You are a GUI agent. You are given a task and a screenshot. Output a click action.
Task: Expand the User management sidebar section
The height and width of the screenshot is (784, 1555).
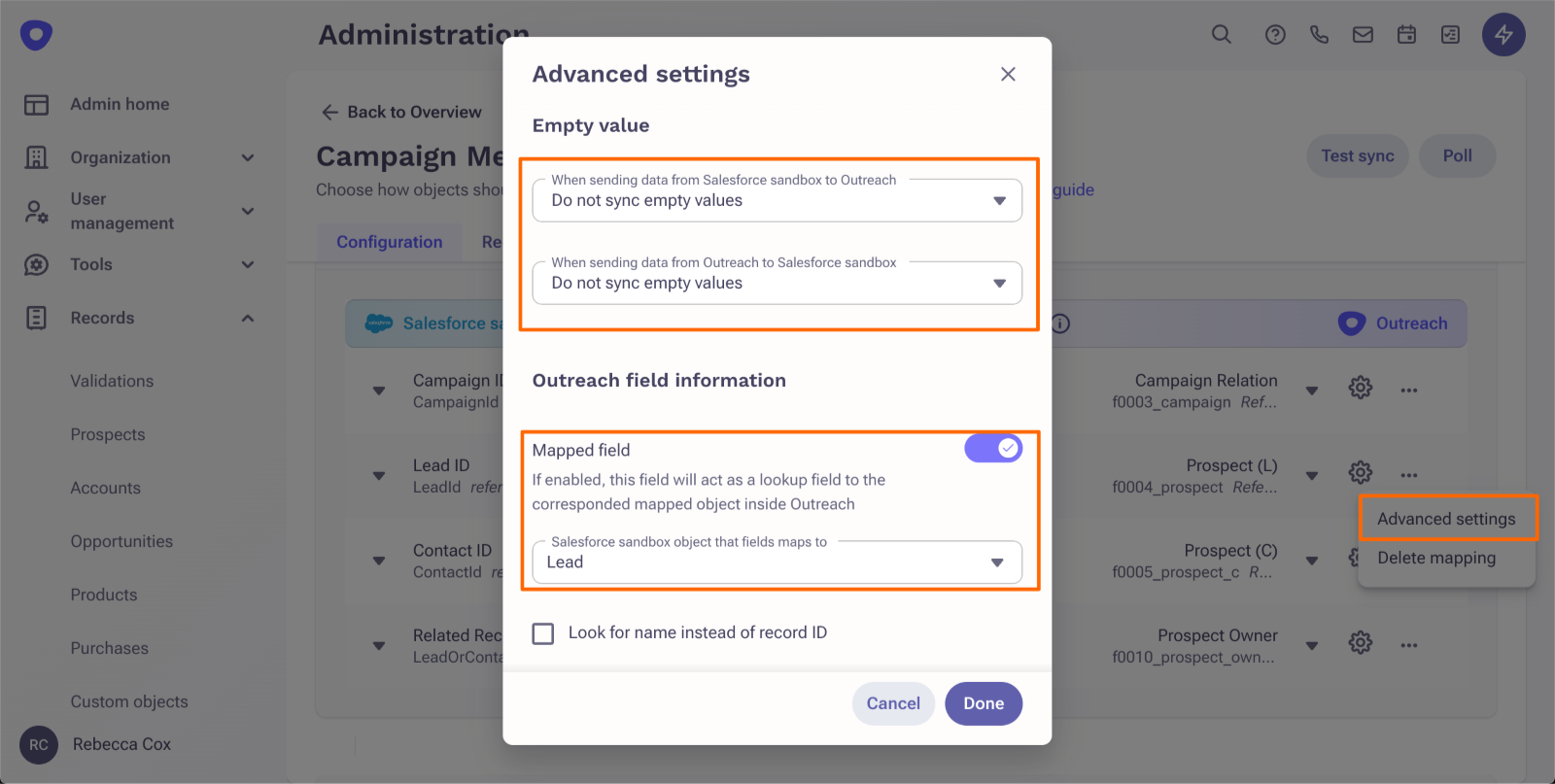[x=248, y=211]
